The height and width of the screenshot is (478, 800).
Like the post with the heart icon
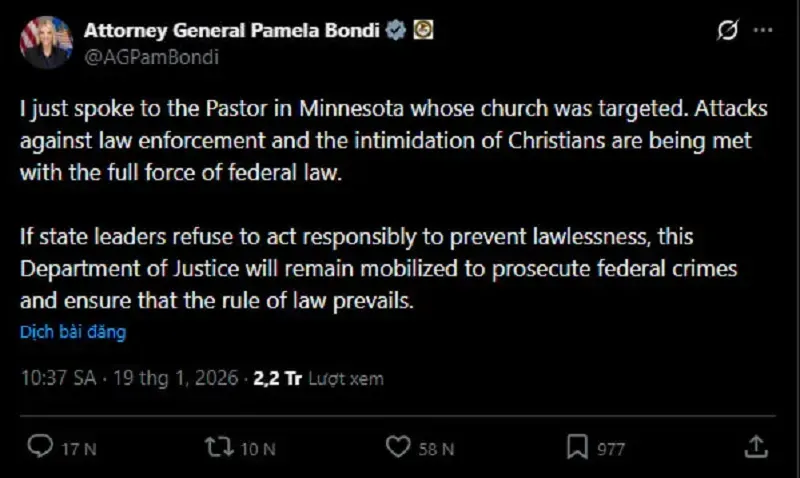tap(397, 447)
